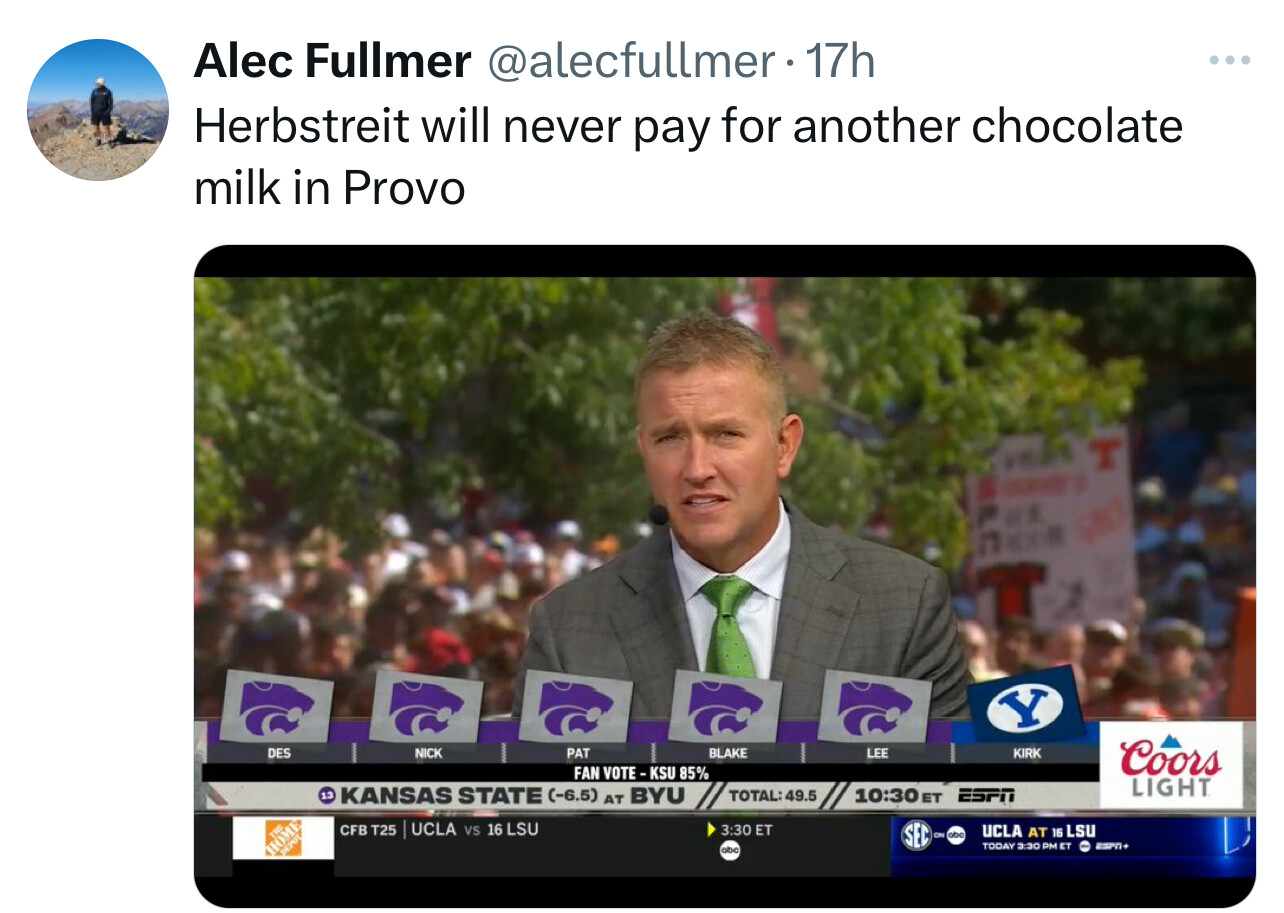Click the Kansas State logo above NICK
The width and height of the screenshot is (1284, 913).
click(426, 706)
